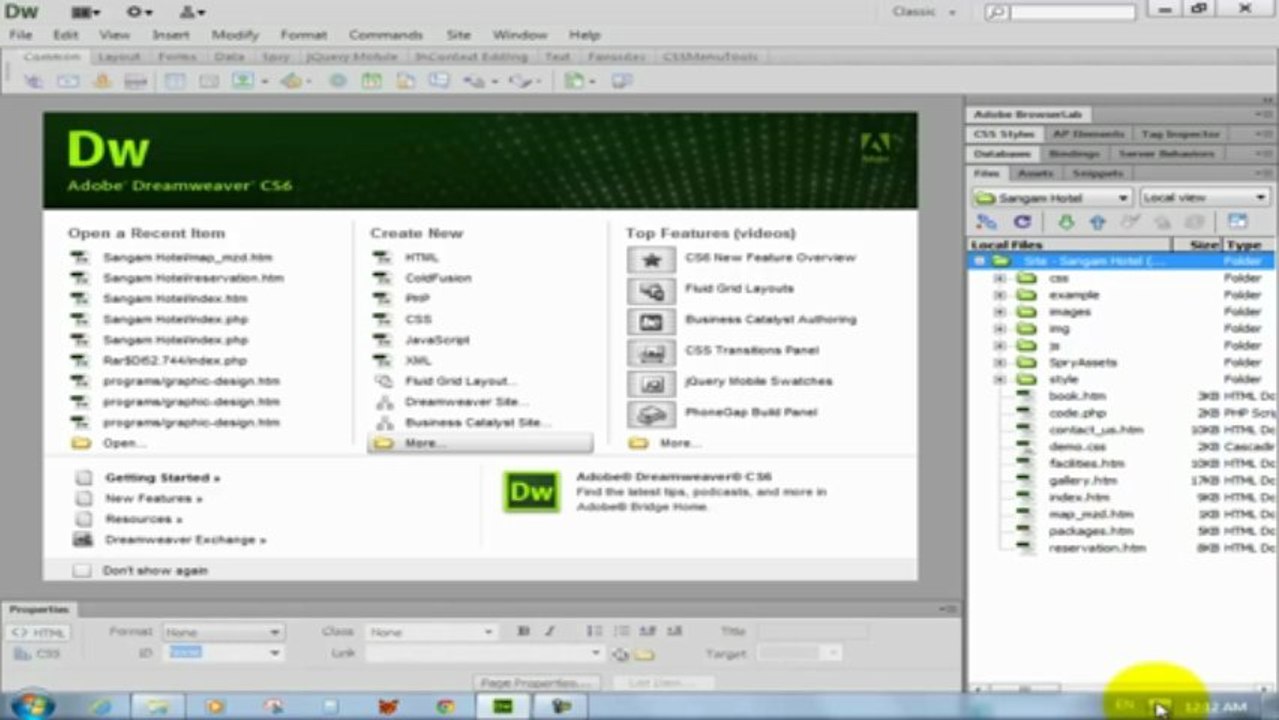Viewport: 1279px width, 720px height.
Task: Switch to the Layout insert tab
Action: click(119, 57)
